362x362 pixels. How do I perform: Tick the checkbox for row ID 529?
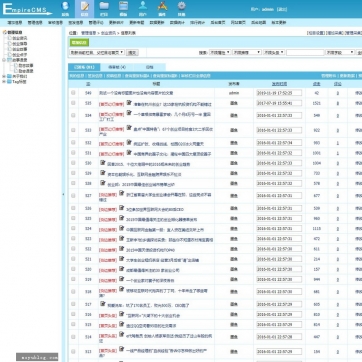[73, 173]
